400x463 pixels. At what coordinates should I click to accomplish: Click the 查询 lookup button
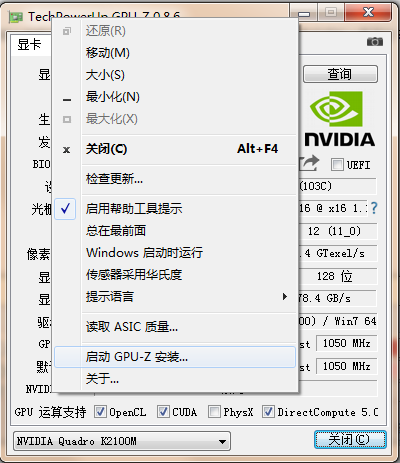tap(340, 74)
